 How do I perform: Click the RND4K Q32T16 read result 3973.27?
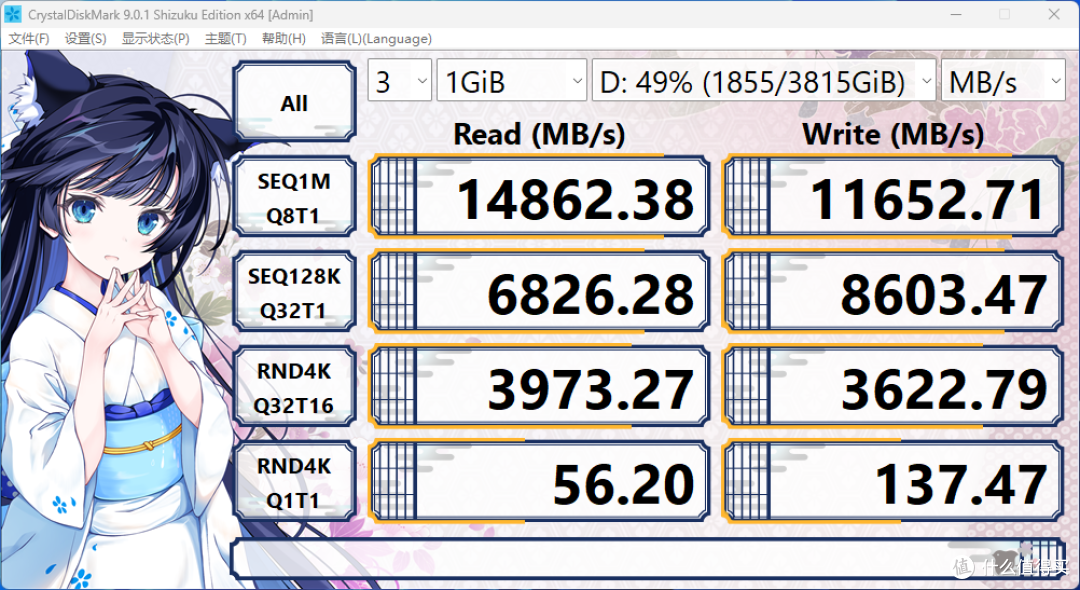(540, 388)
